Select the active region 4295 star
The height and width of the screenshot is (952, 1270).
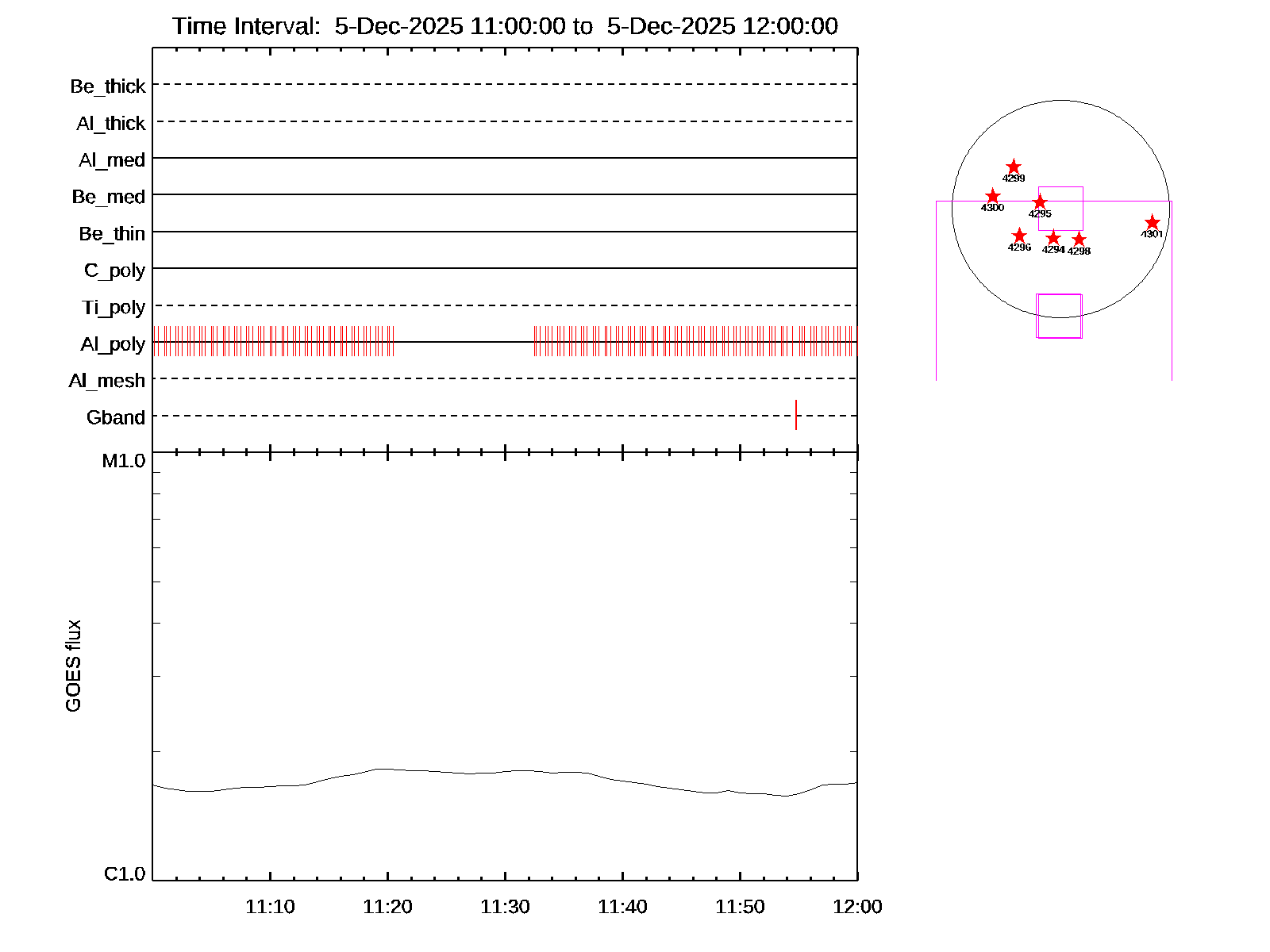tap(1040, 202)
